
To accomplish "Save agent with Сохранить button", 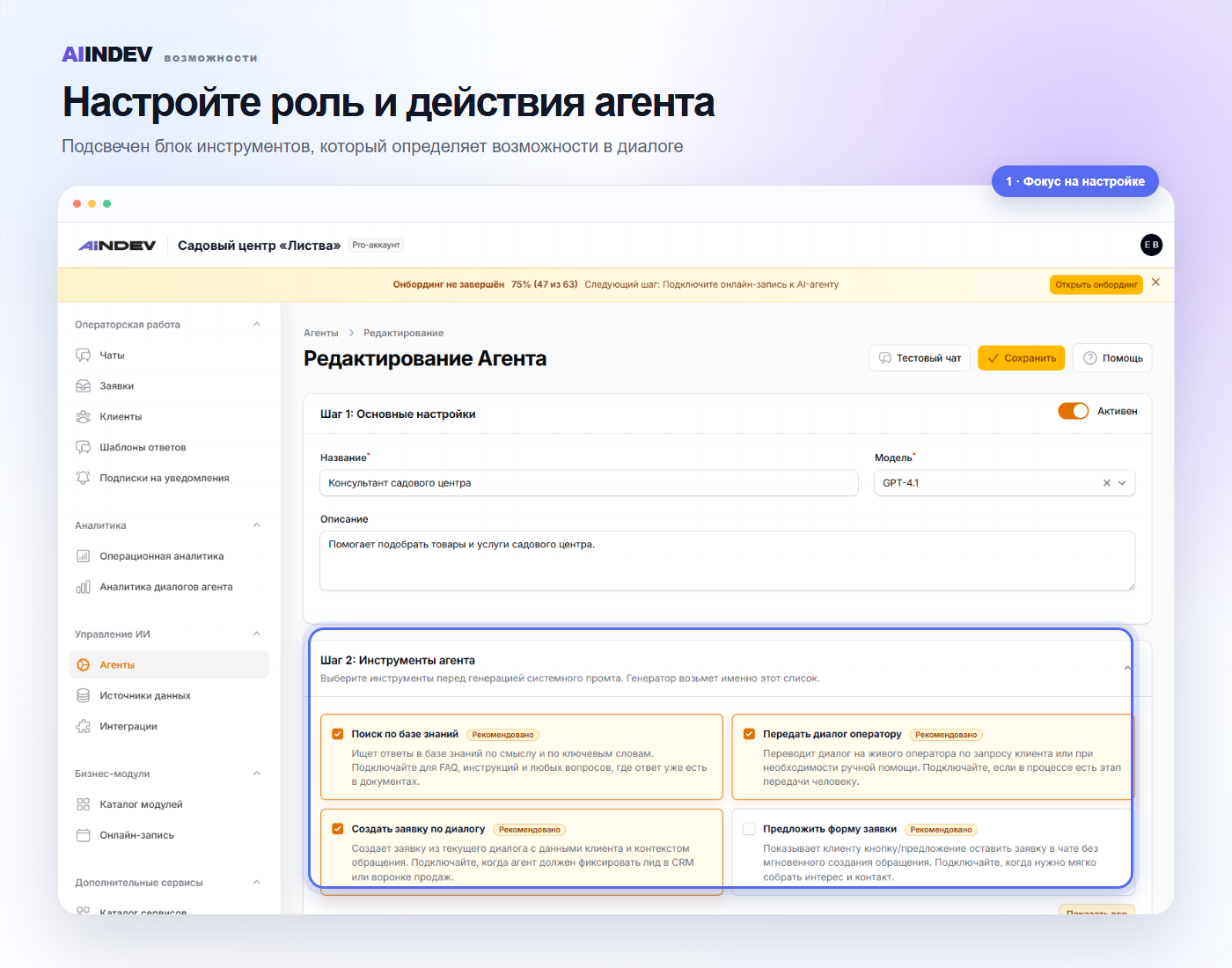I will pos(1022,358).
